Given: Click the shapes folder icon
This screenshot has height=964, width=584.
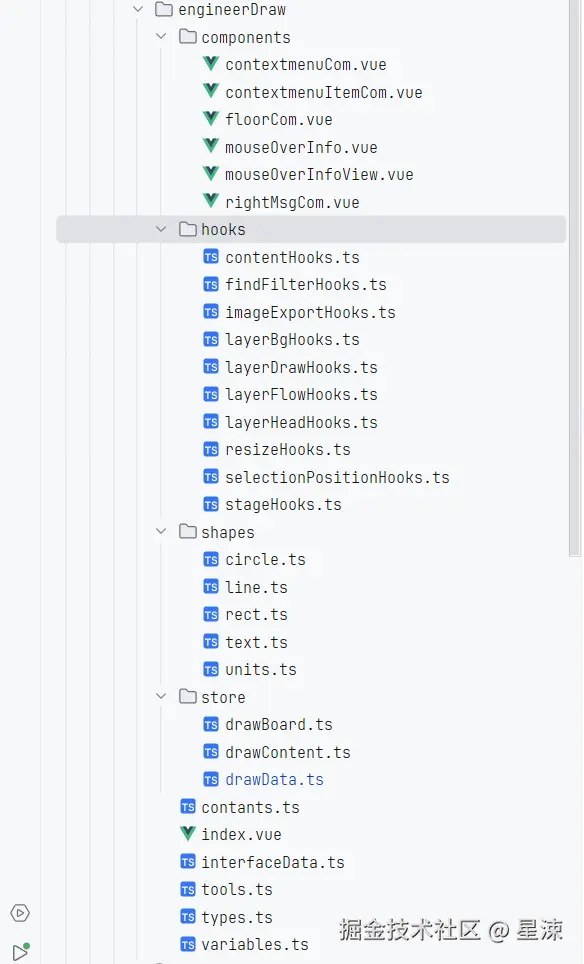Looking at the screenshot, I should pyautogui.click(x=187, y=531).
